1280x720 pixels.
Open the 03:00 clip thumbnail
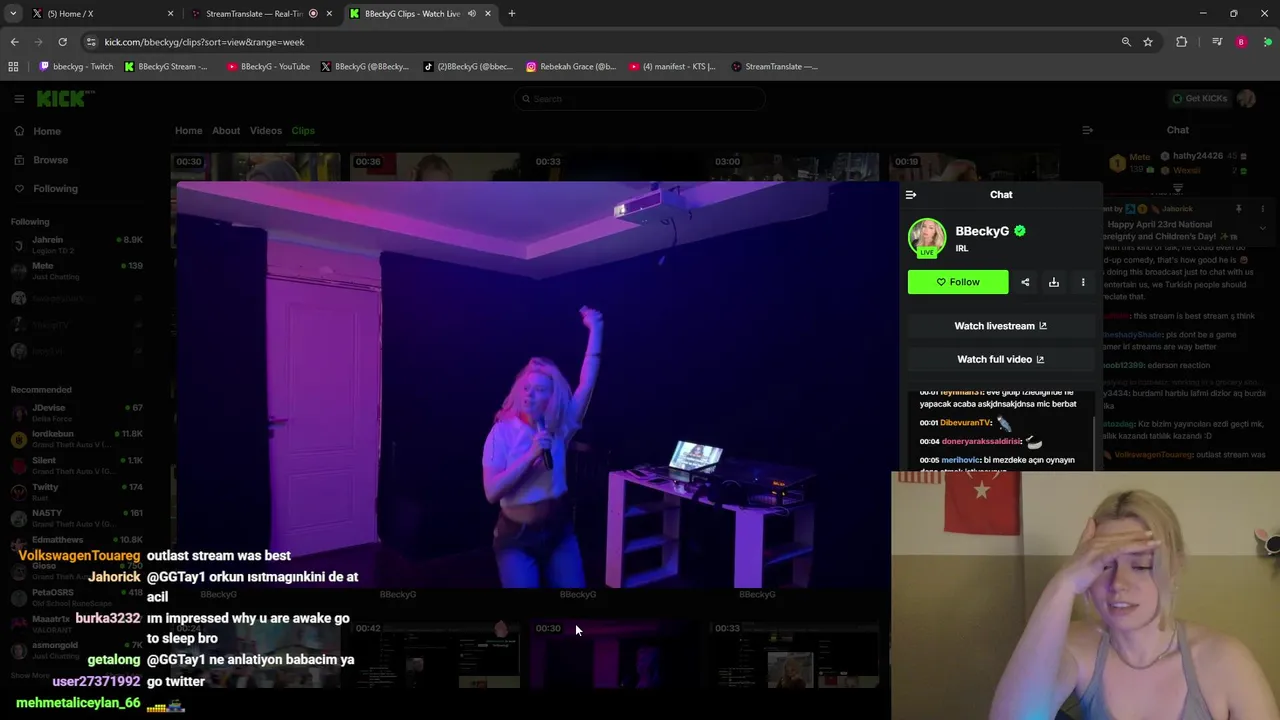pyautogui.click(x=795, y=167)
